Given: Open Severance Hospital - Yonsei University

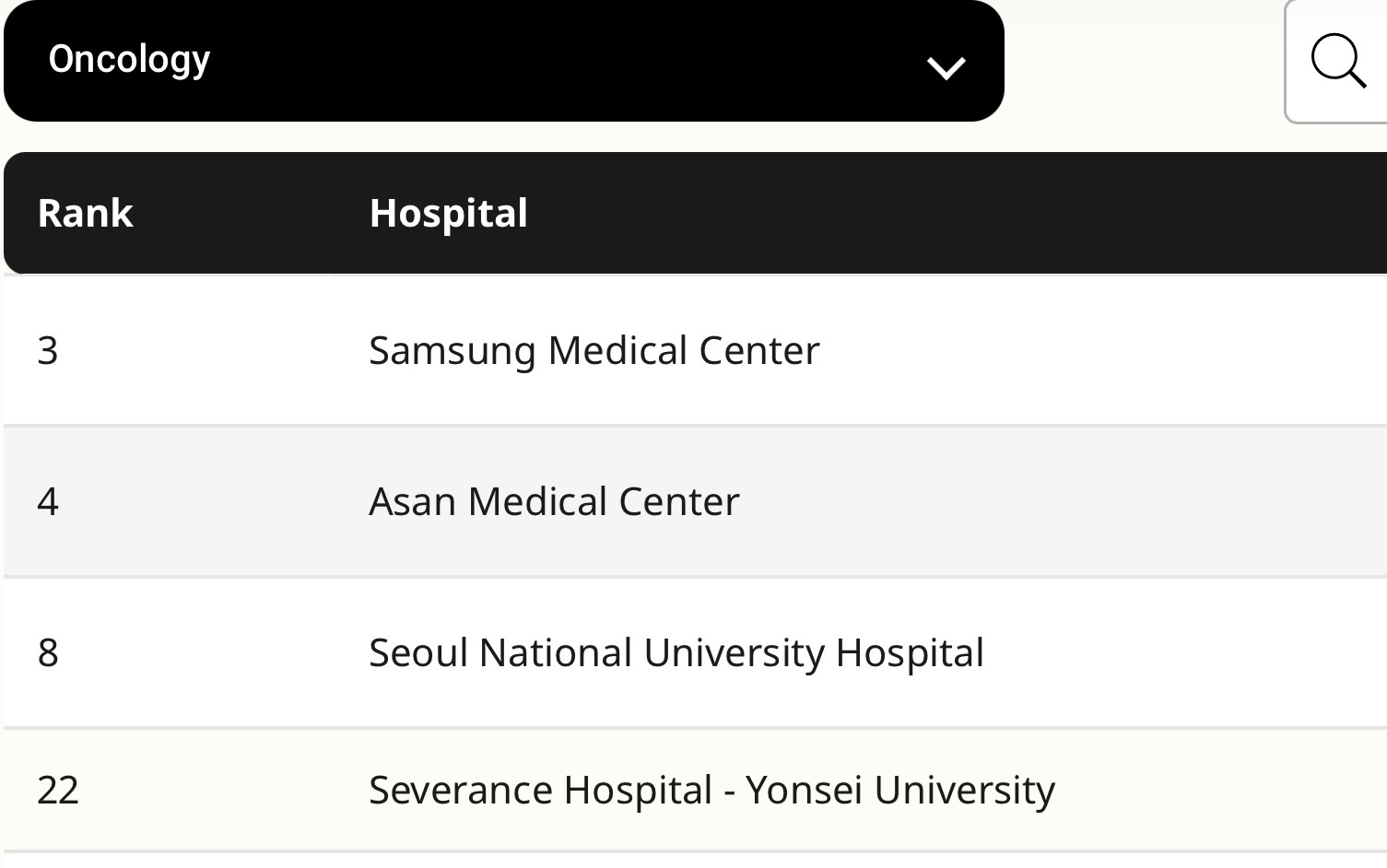Looking at the screenshot, I should (x=711, y=790).
